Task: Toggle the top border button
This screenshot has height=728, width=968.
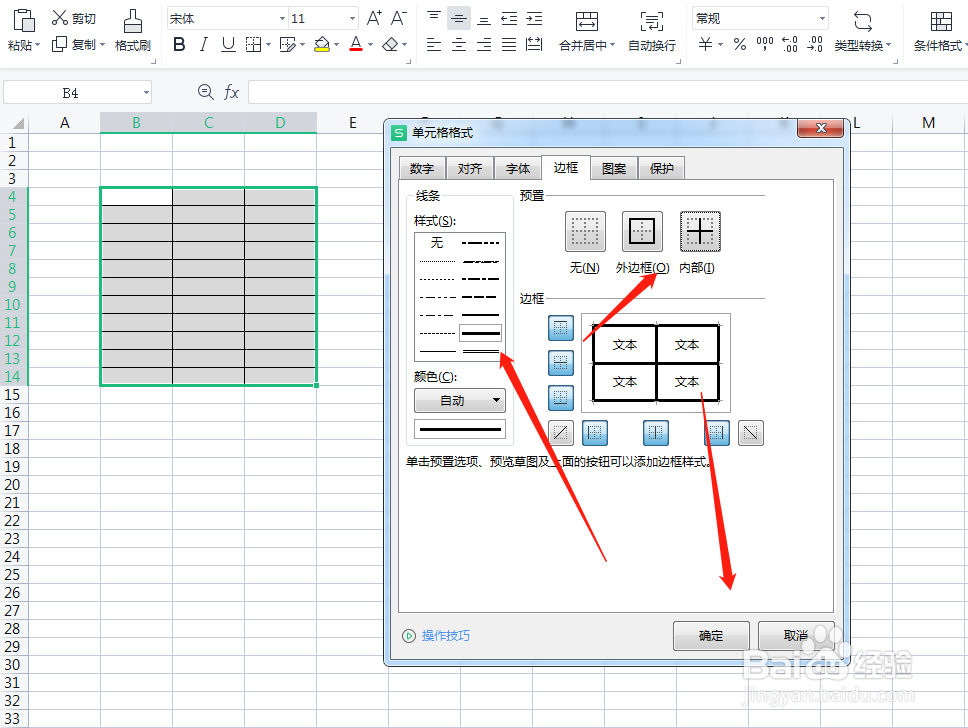Action: (561, 328)
